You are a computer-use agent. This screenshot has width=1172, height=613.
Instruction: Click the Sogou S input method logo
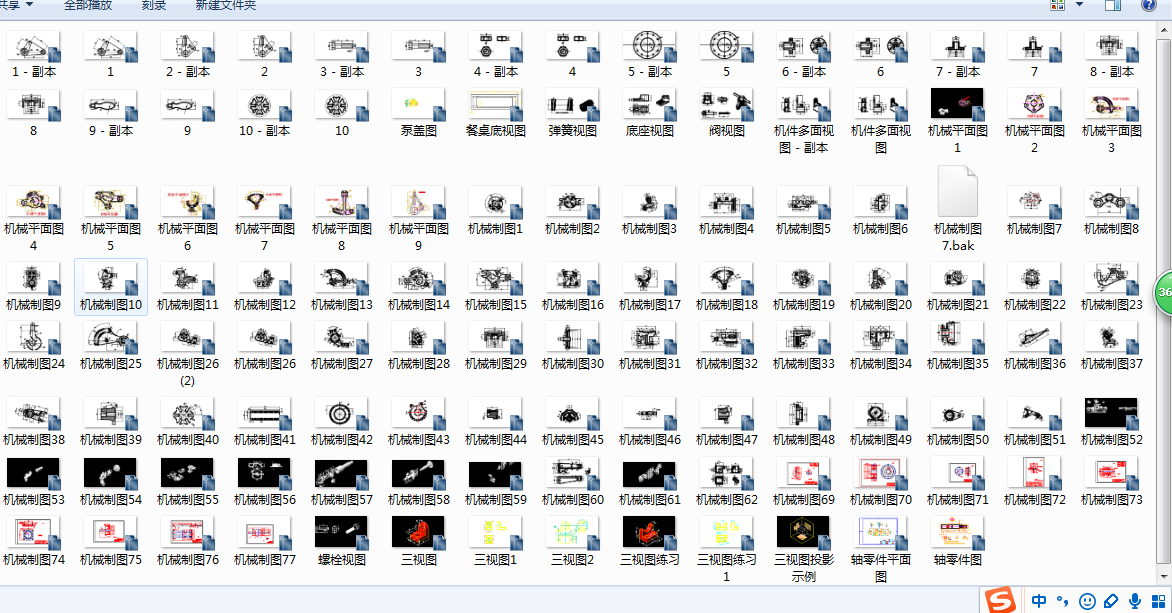click(1000, 600)
